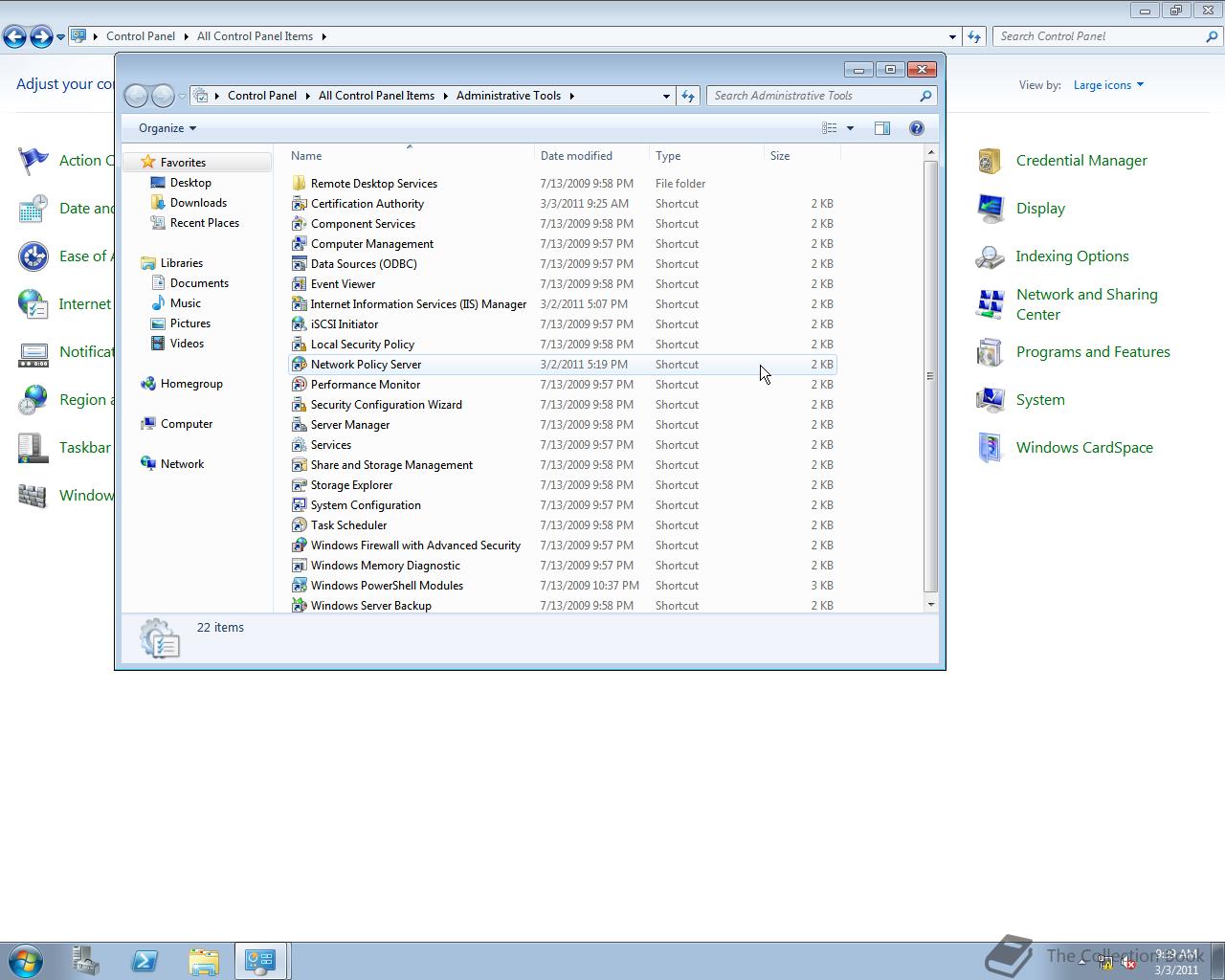Select Windows Firewall with Advanced Security icon
The image size is (1225, 980).
(x=299, y=546)
